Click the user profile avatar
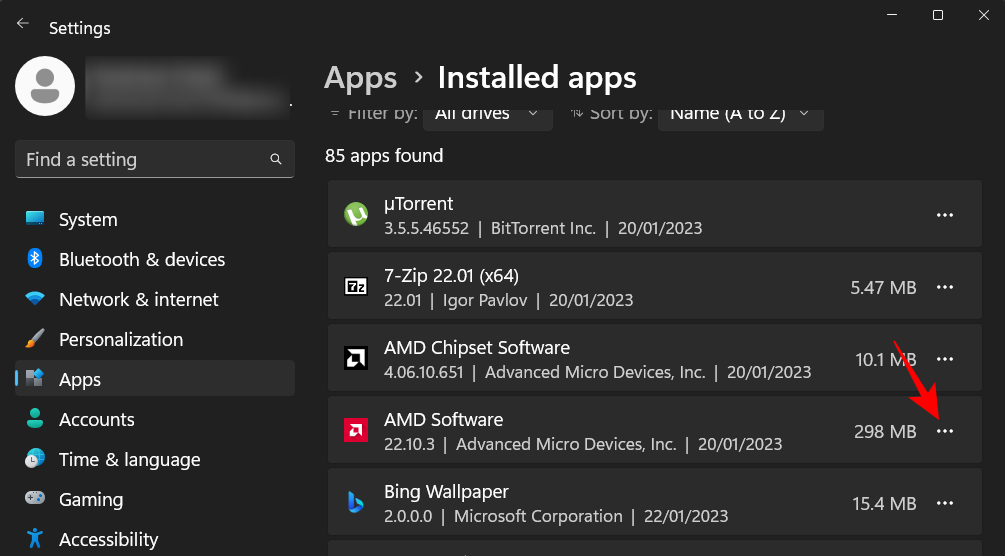This screenshot has height=556, width=1005. tap(45, 86)
